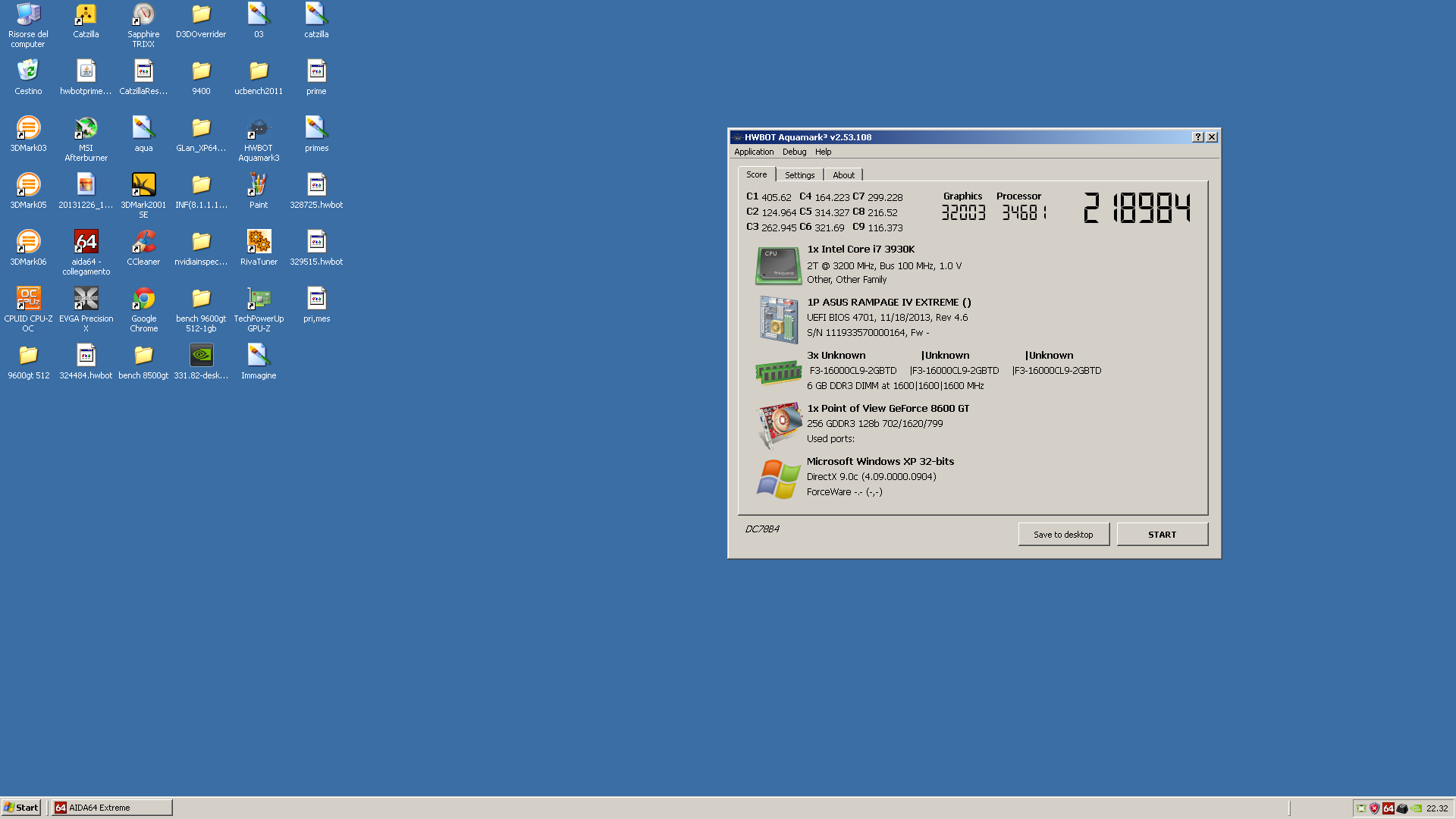The height and width of the screenshot is (819, 1456).
Task: Select the CCleaner desktop shortcut
Action: click(x=143, y=247)
